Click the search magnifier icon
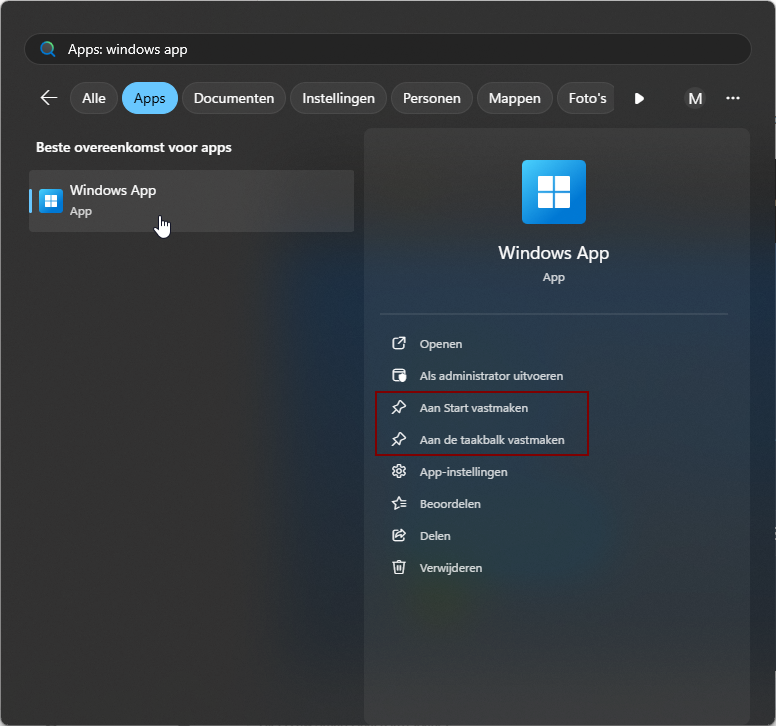This screenshot has width=776, height=726. click(48, 49)
